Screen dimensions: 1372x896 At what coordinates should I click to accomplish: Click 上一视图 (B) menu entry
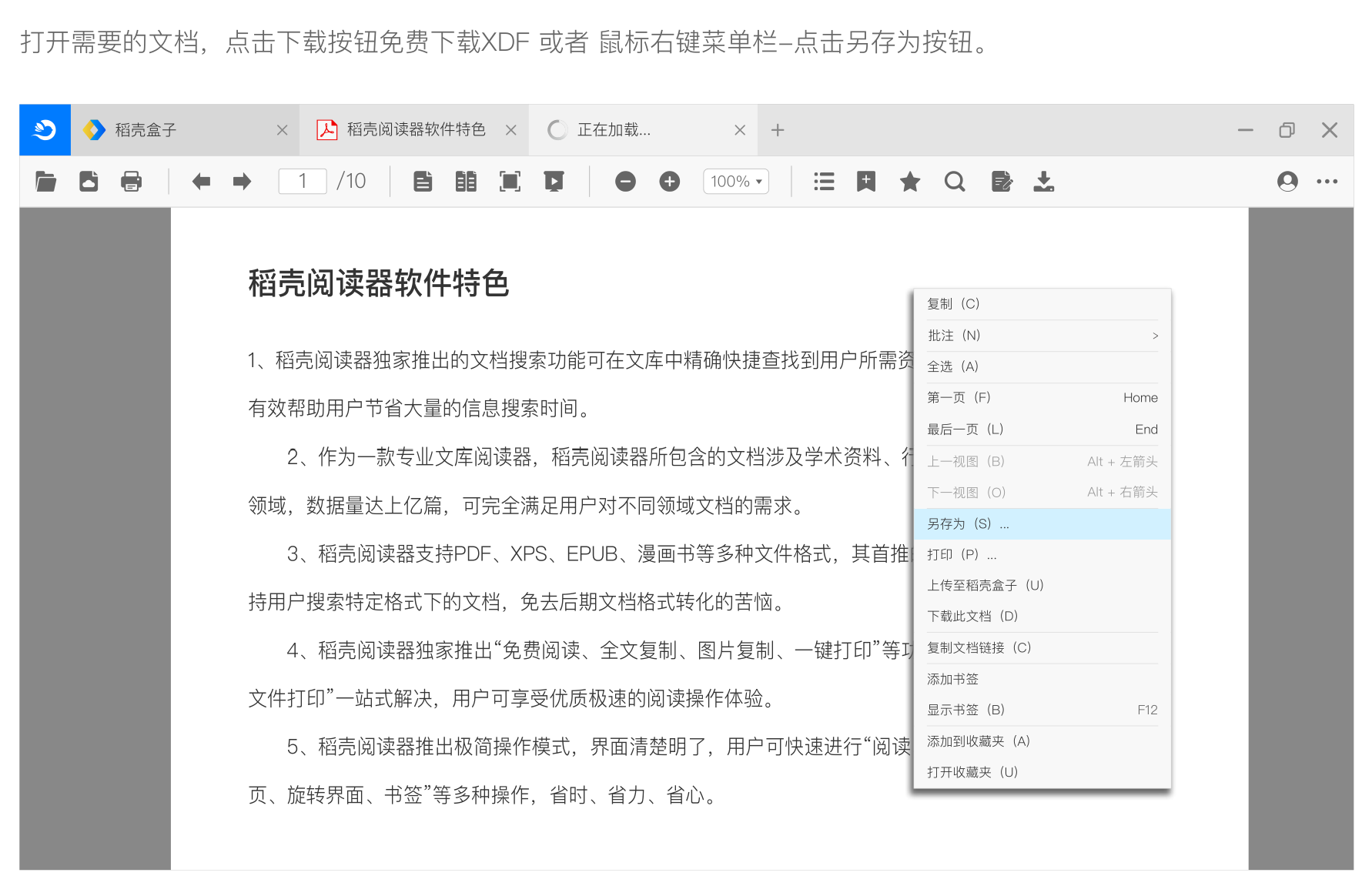pyautogui.click(x=1042, y=461)
